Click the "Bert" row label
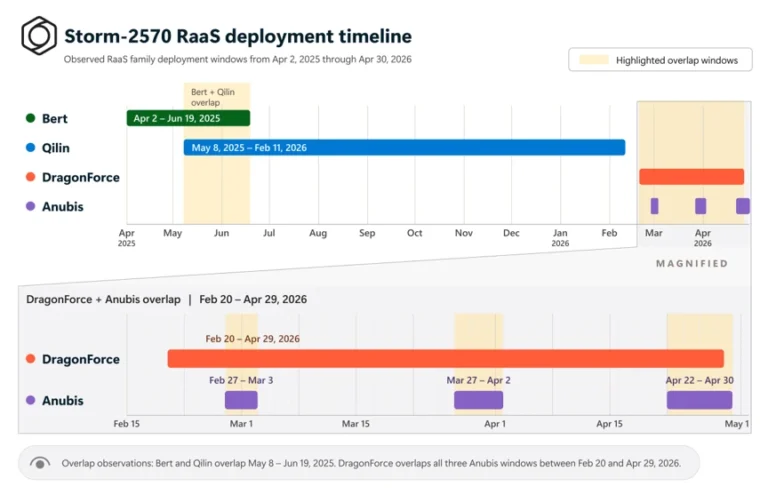 pyautogui.click(x=54, y=118)
